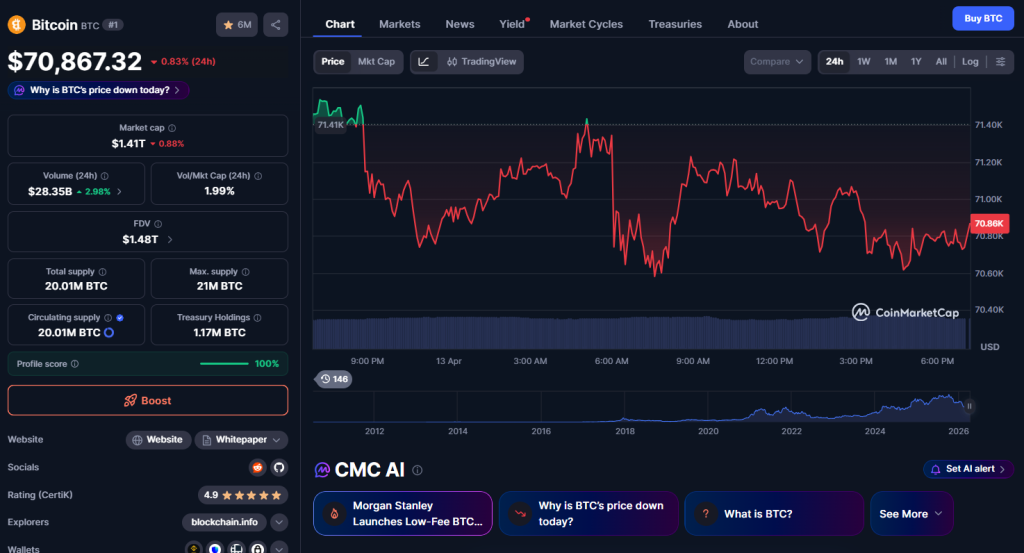Click the orange Boost button
Image resolution: width=1024 pixels, height=553 pixels.
click(x=148, y=400)
